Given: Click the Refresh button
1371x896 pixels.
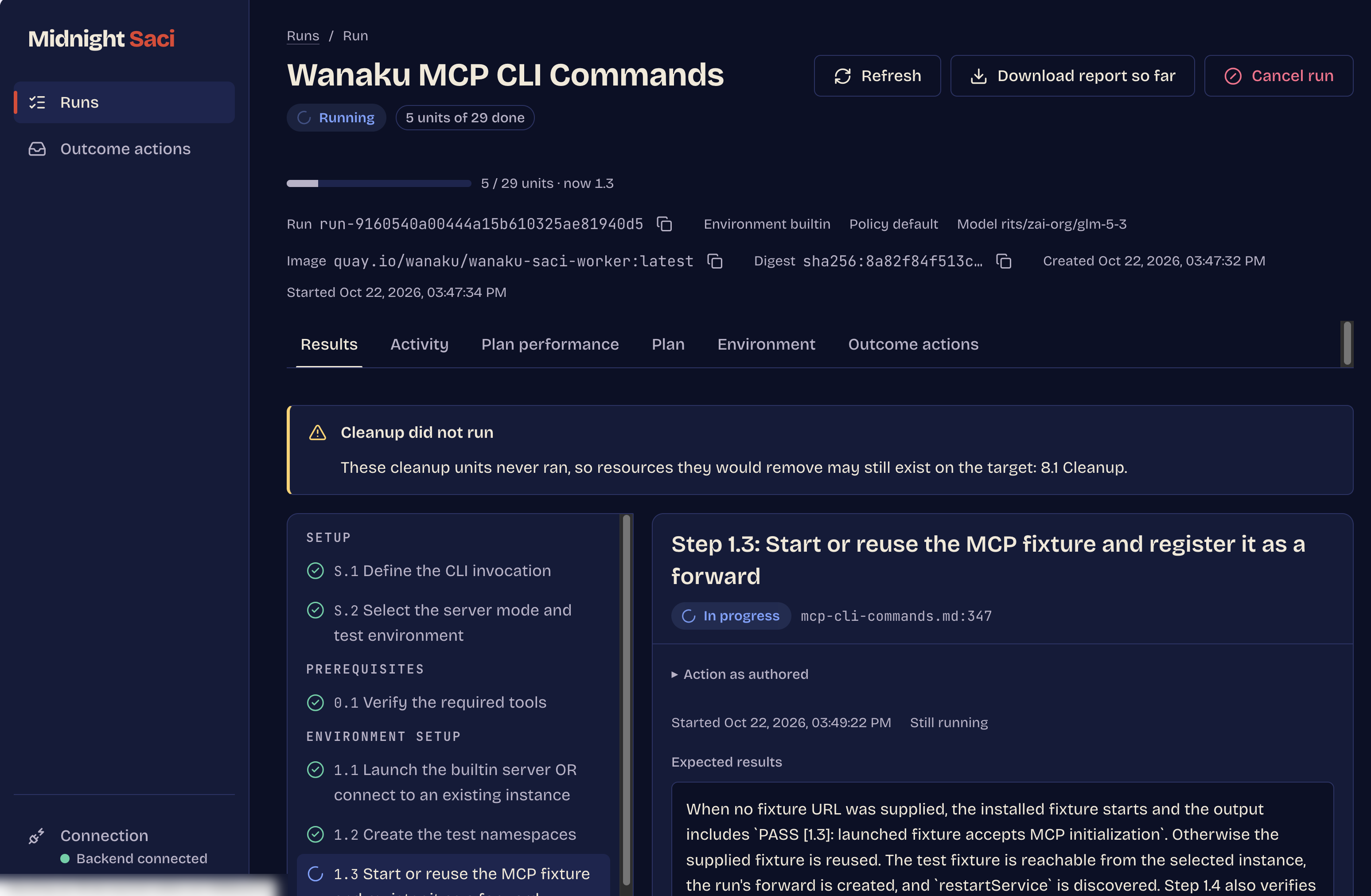Looking at the screenshot, I should tap(877, 76).
